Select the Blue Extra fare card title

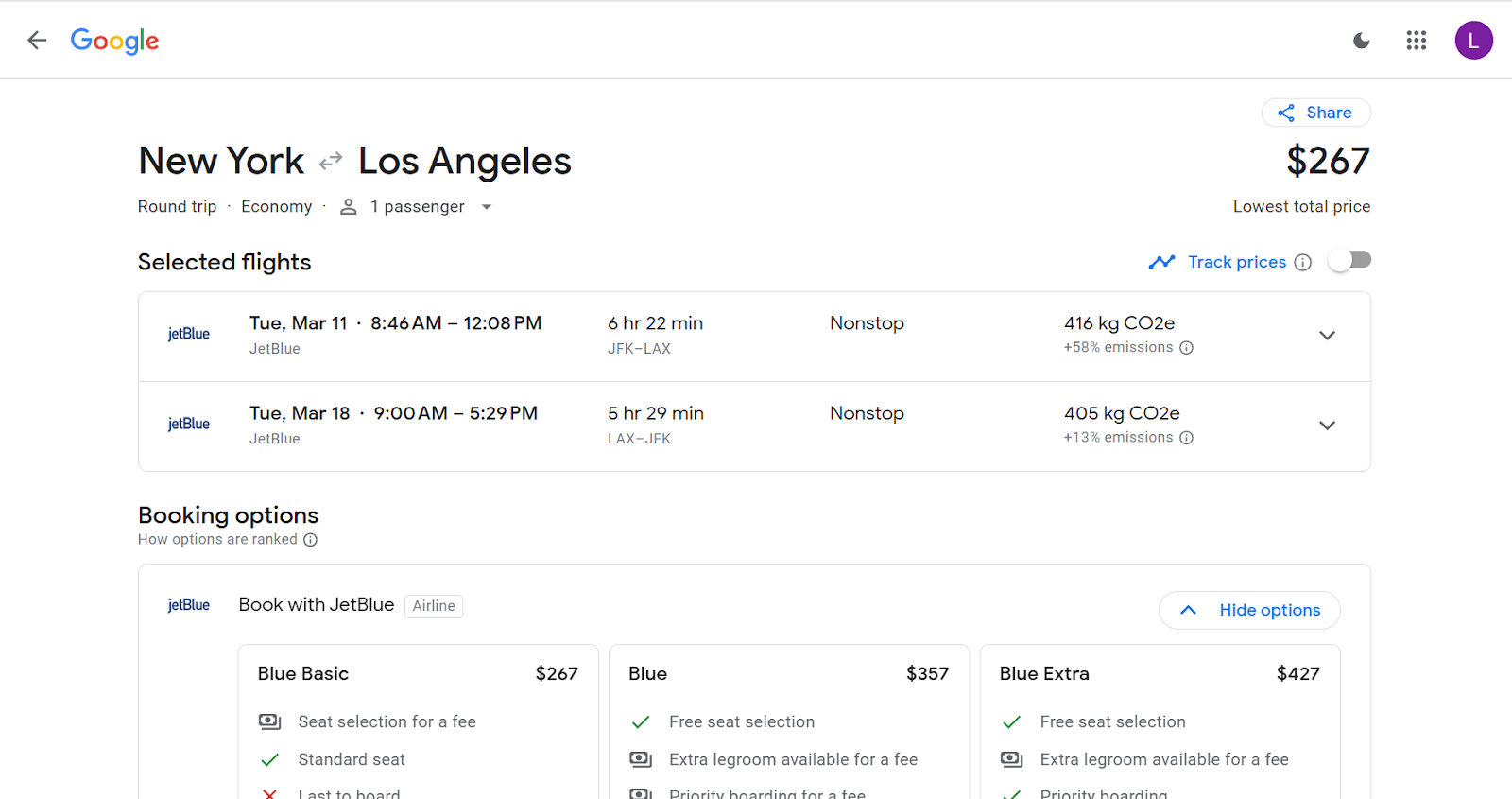coord(1044,673)
